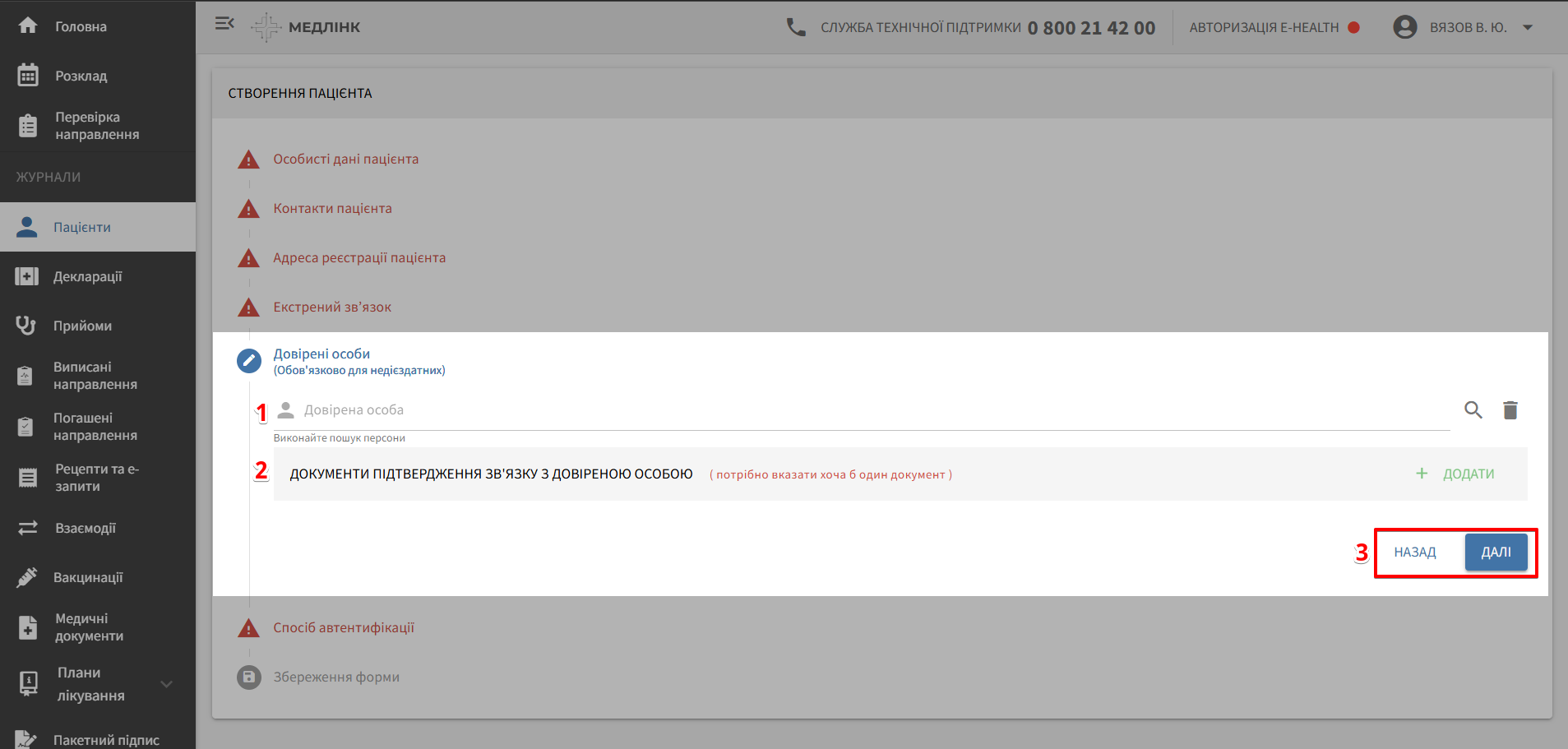Delete trusted person with trash icon
This screenshot has height=749, width=1568.
point(1510,409)
